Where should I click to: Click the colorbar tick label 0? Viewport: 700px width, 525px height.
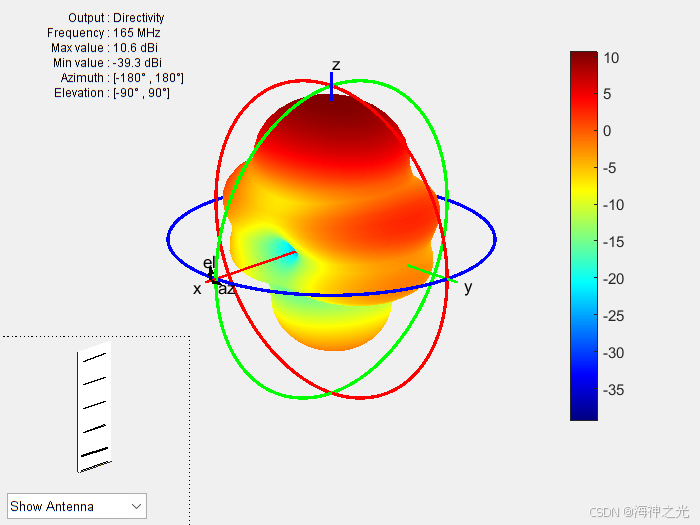[607, 131]
